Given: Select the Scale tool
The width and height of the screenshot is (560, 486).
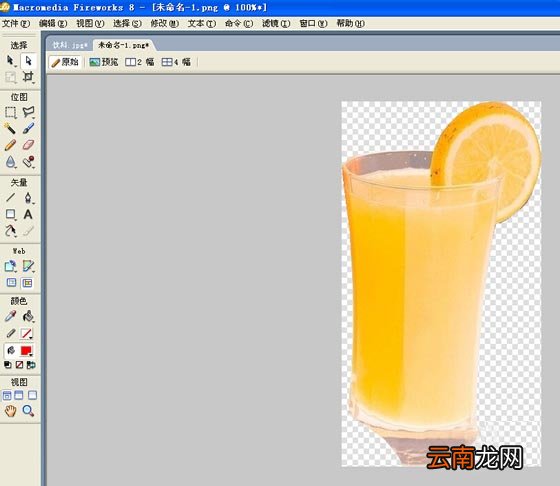Looking at the screenshot, I should 10,77.
